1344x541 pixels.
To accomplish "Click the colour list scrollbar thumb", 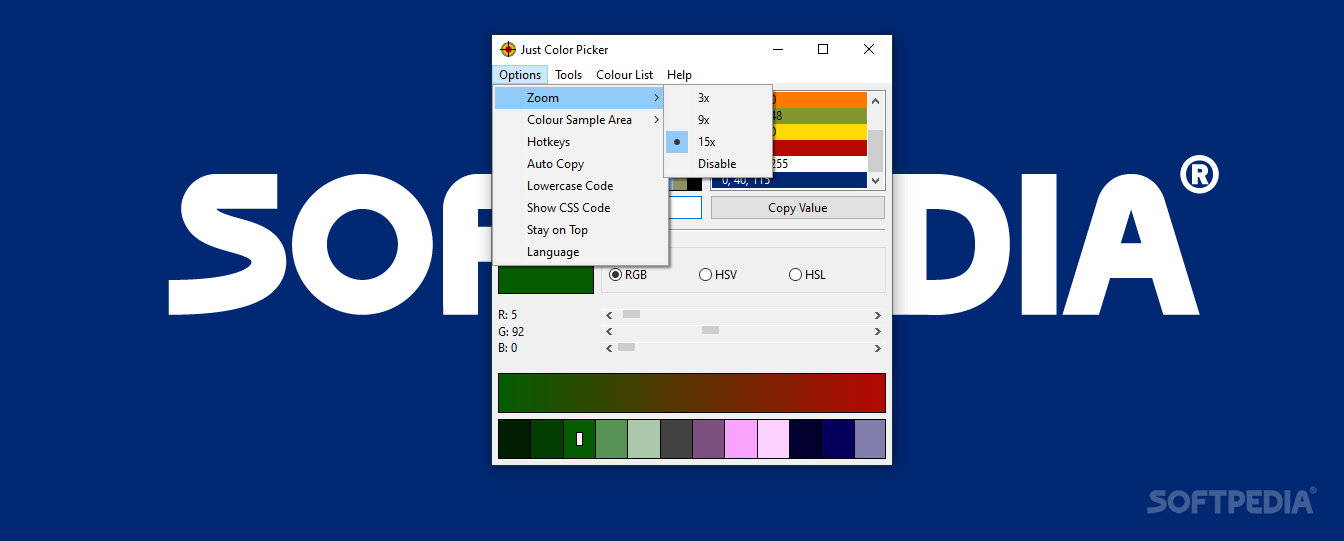I will pyautogui.click(x=876, y=150).
